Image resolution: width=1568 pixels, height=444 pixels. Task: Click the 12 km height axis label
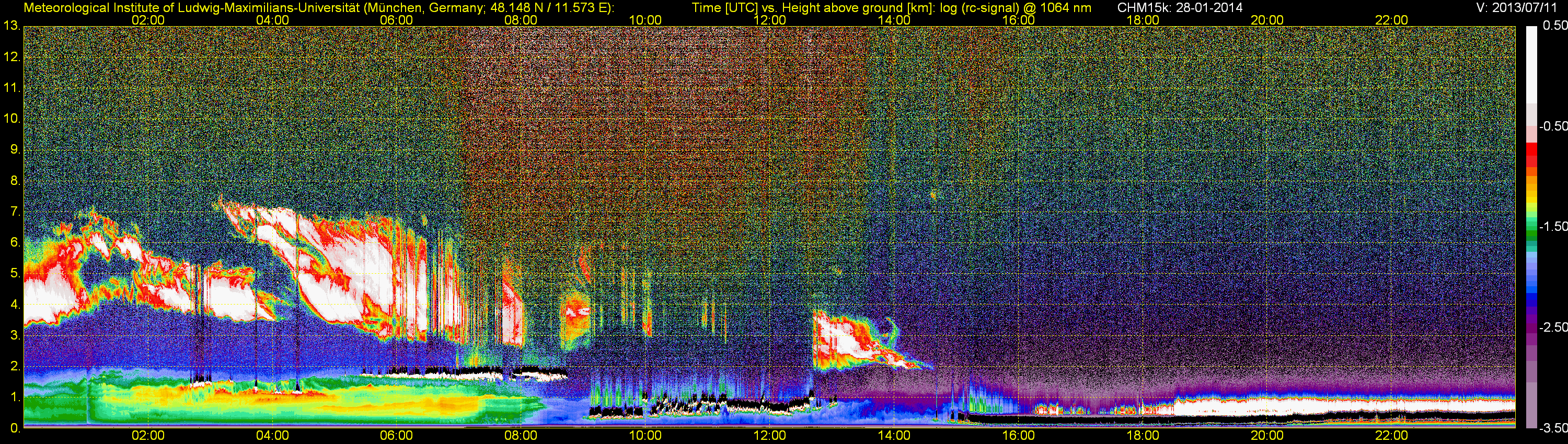(x=12, y=56)
